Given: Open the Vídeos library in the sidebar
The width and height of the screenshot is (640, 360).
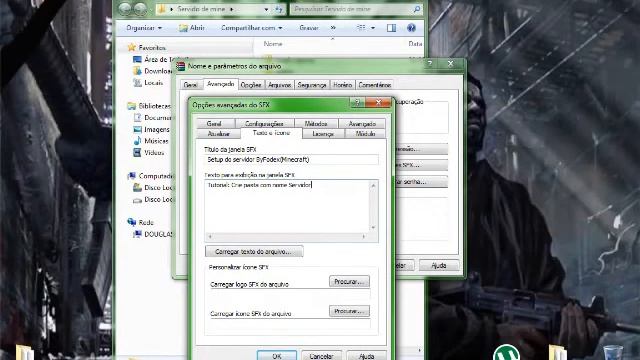Looking at the screenshot, I should tap(149, 153).
